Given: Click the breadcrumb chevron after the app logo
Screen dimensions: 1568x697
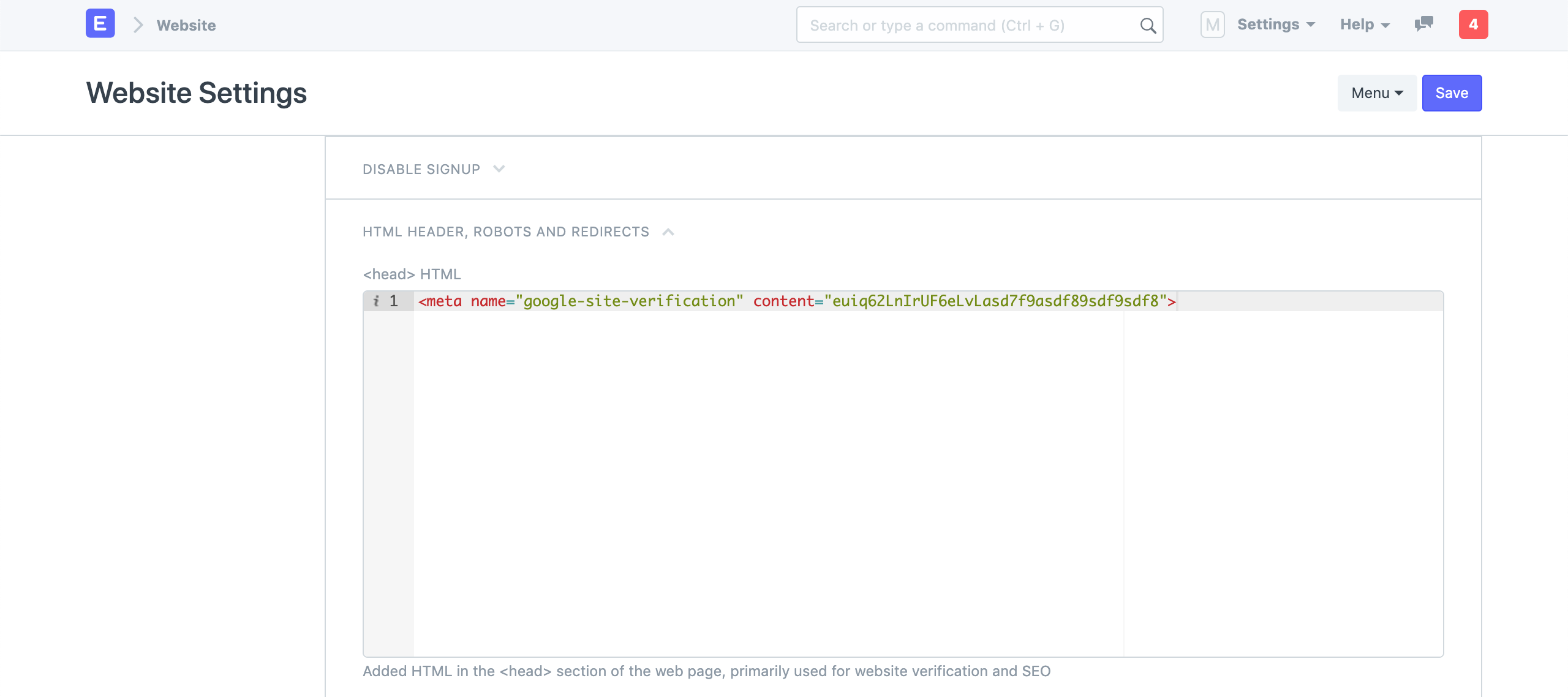Looking at the screenshot, I should (138, 24).
